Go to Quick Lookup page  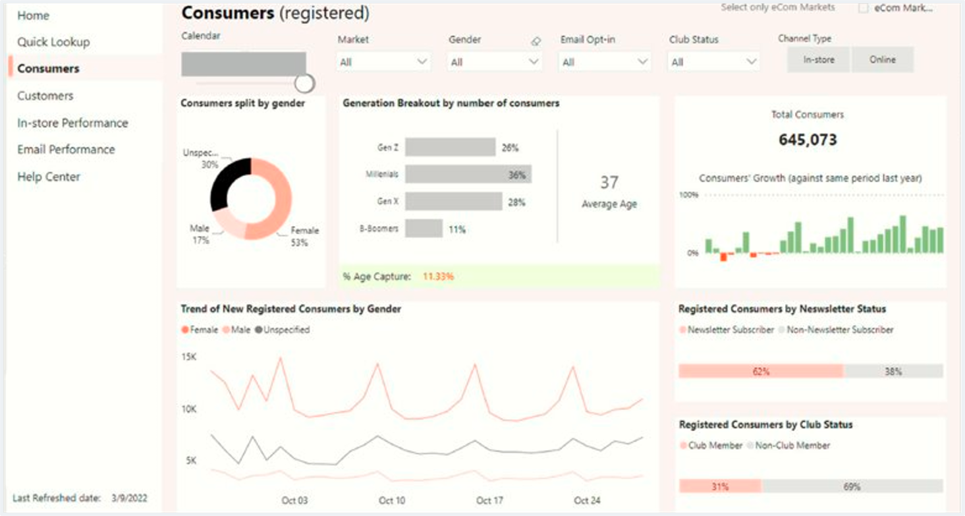click(x=54, y=42)
